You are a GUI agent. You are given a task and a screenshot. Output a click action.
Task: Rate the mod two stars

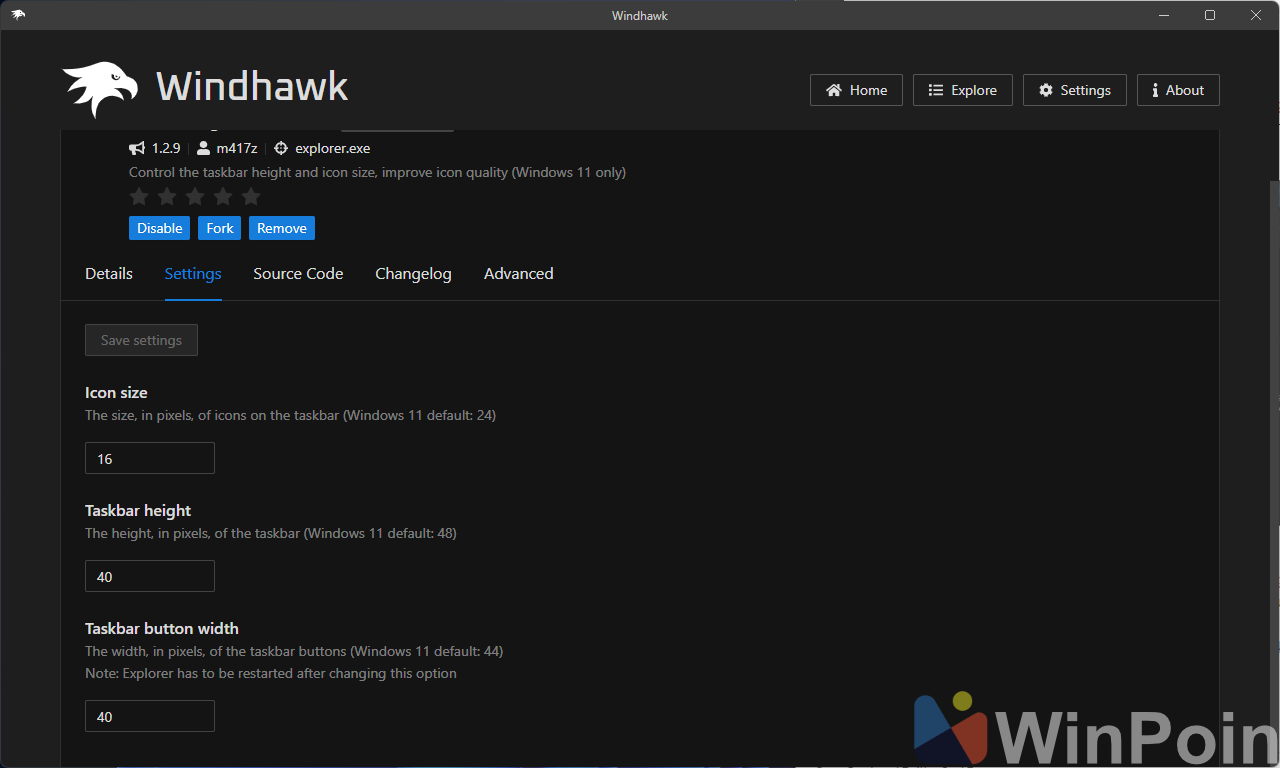tap(167, 197)
